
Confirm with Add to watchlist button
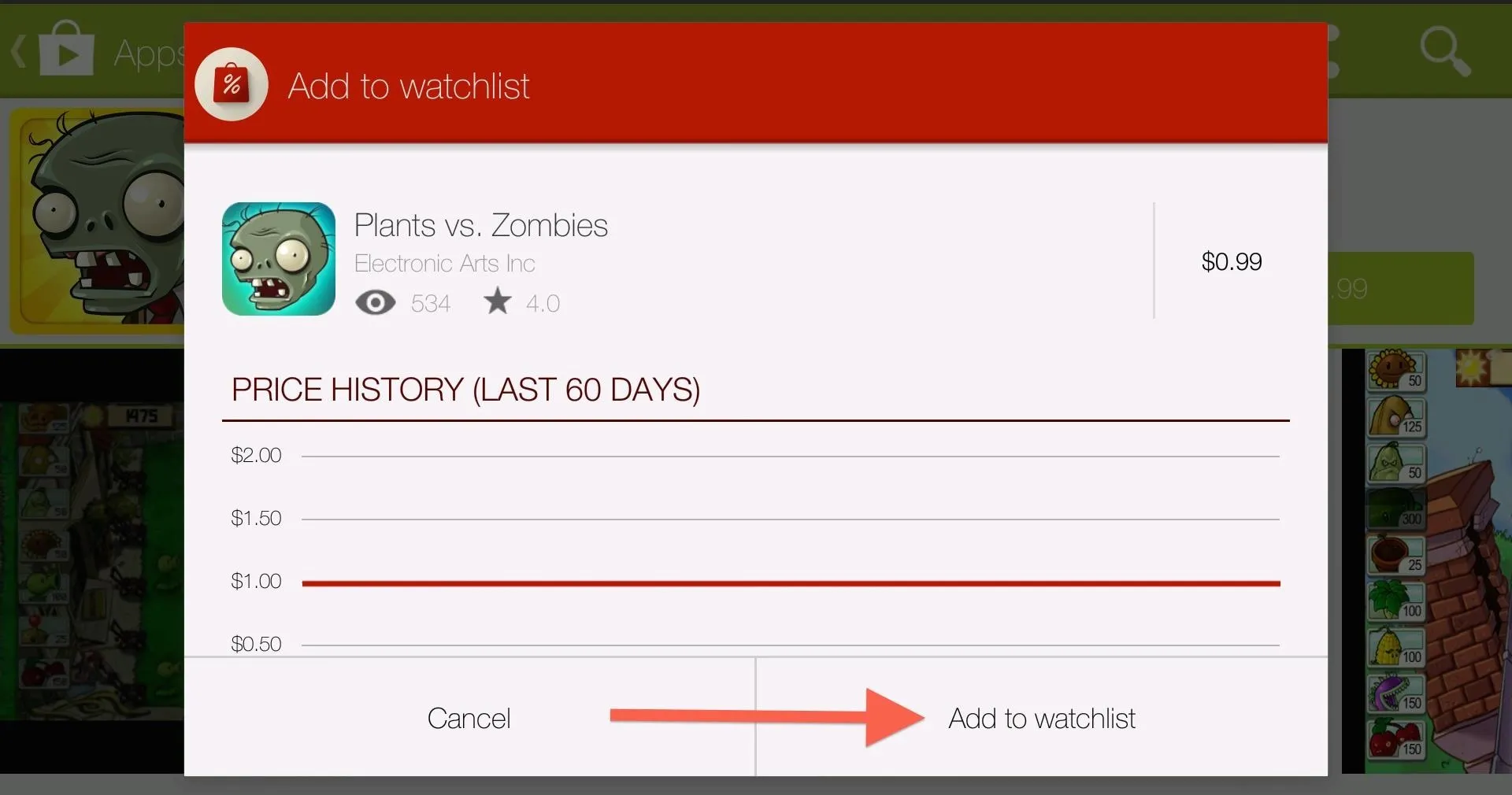pyautogui.click(x=1041, y=718)
